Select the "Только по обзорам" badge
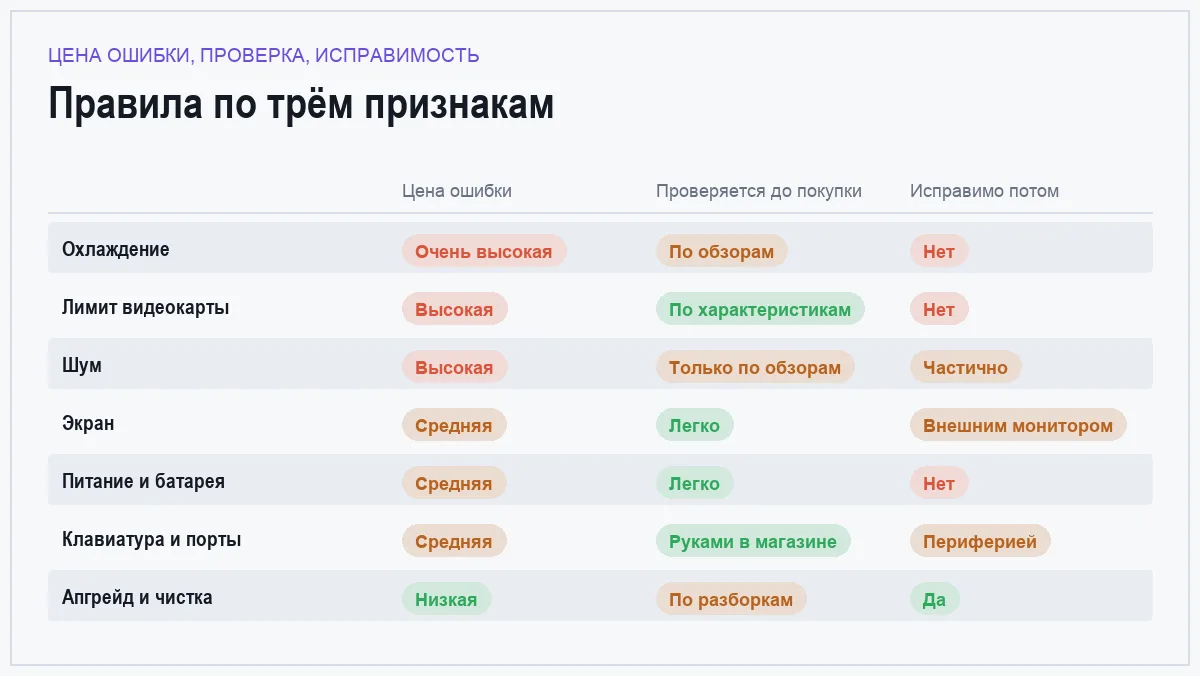Screen dimensions: 1200x676 755,367
